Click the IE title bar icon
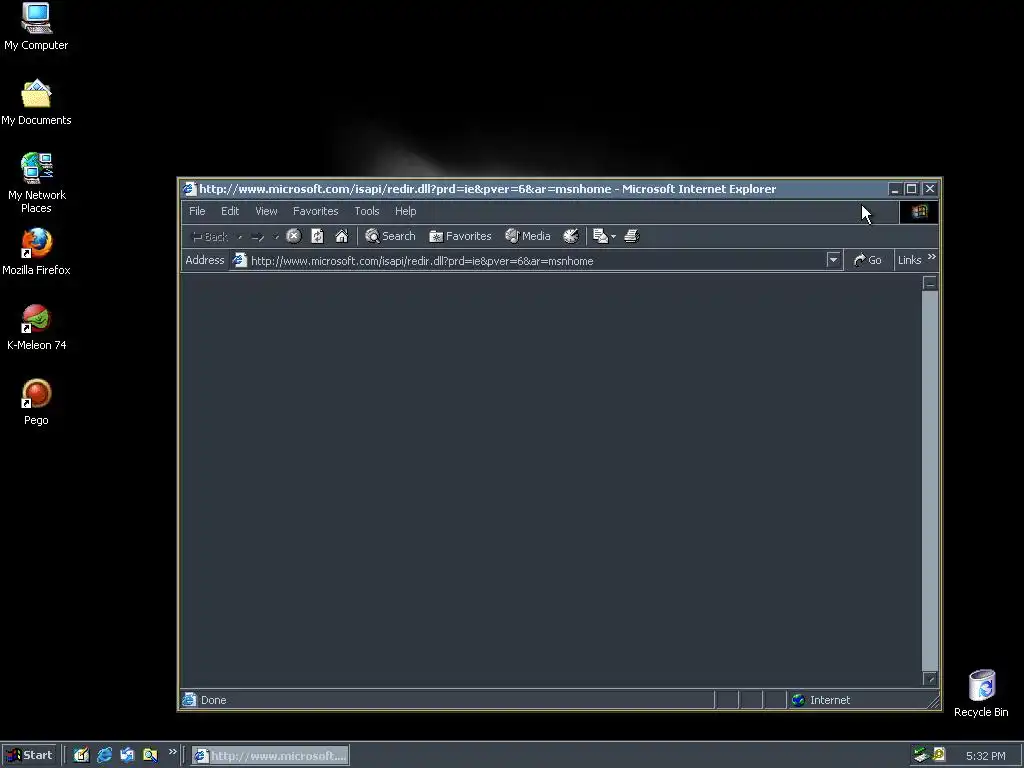1024x768 pixels. click(x=189, y=189)
